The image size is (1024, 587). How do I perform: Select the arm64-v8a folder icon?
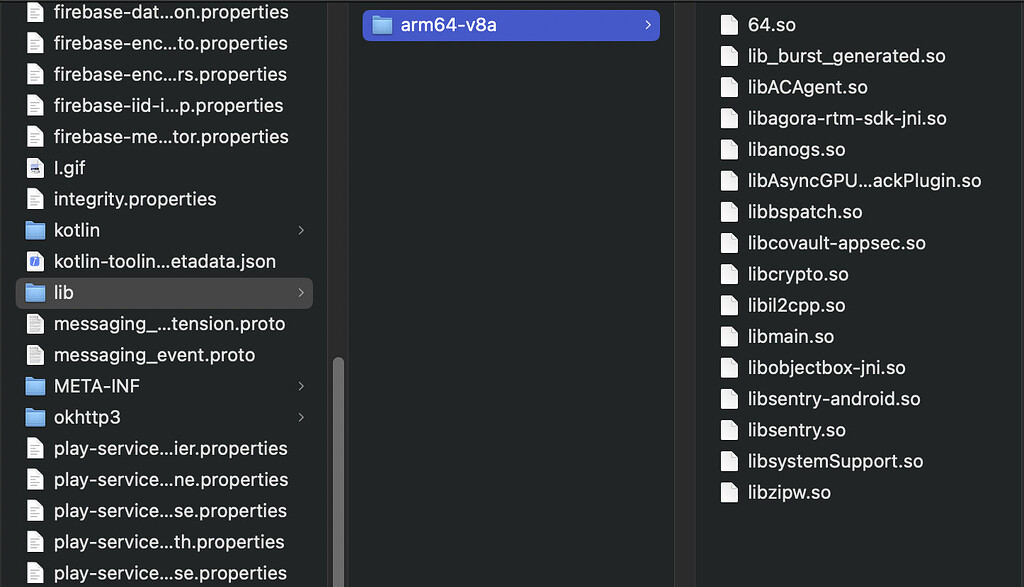(382, 25)
